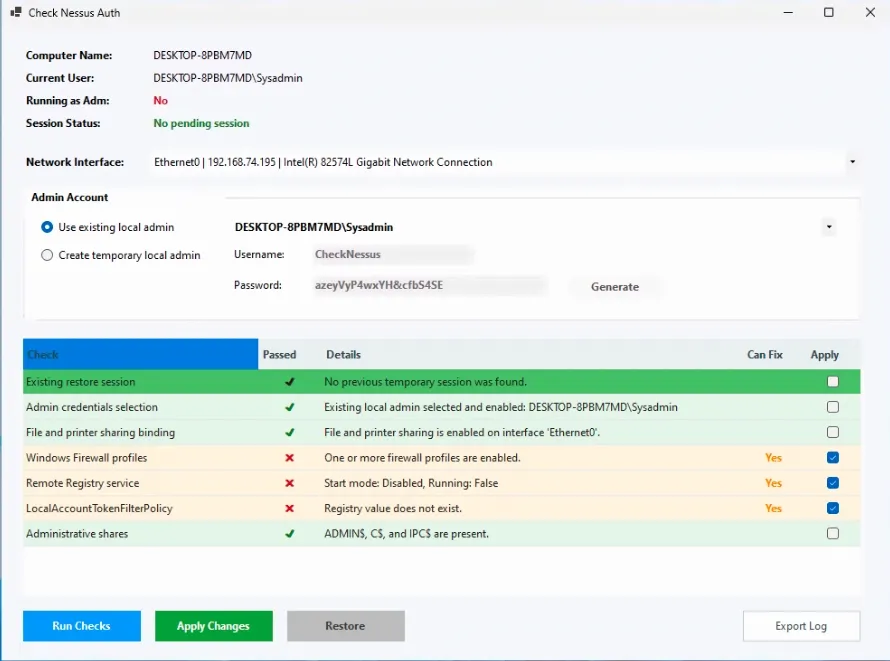Click 'One or more firewall profiles are enabled.'

422,457
